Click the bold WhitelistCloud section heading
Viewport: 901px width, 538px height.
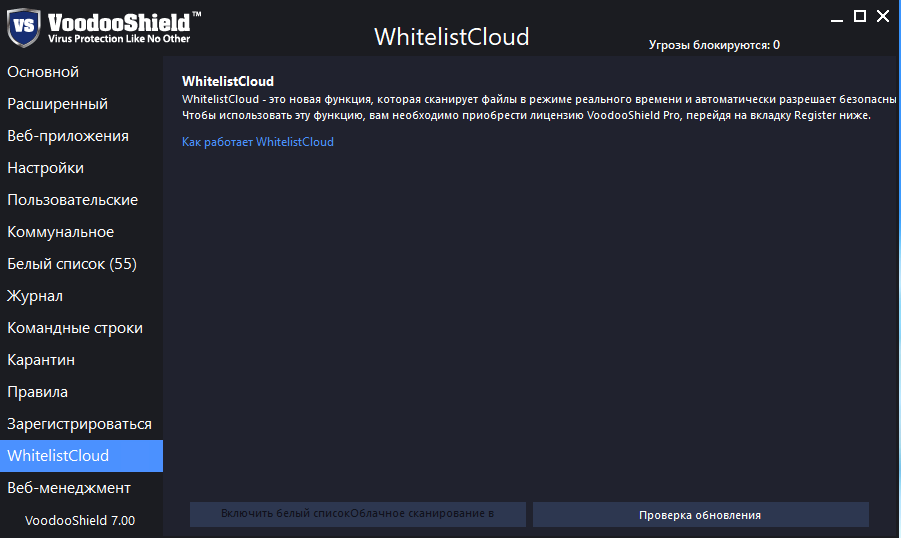click(x=228, y=82)
